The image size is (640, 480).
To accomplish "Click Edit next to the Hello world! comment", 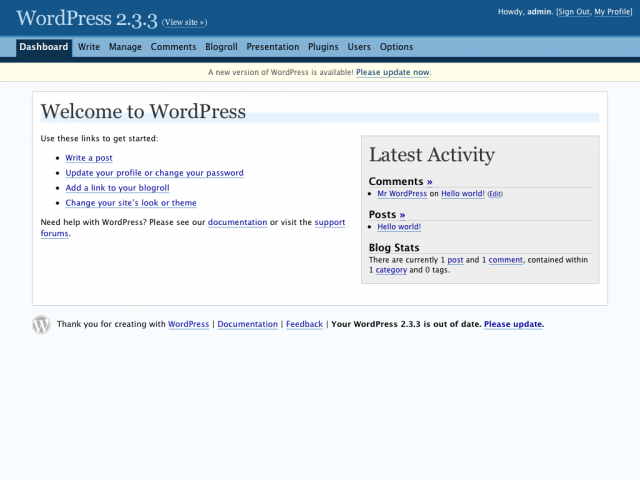I will click(x=495, y=194).
